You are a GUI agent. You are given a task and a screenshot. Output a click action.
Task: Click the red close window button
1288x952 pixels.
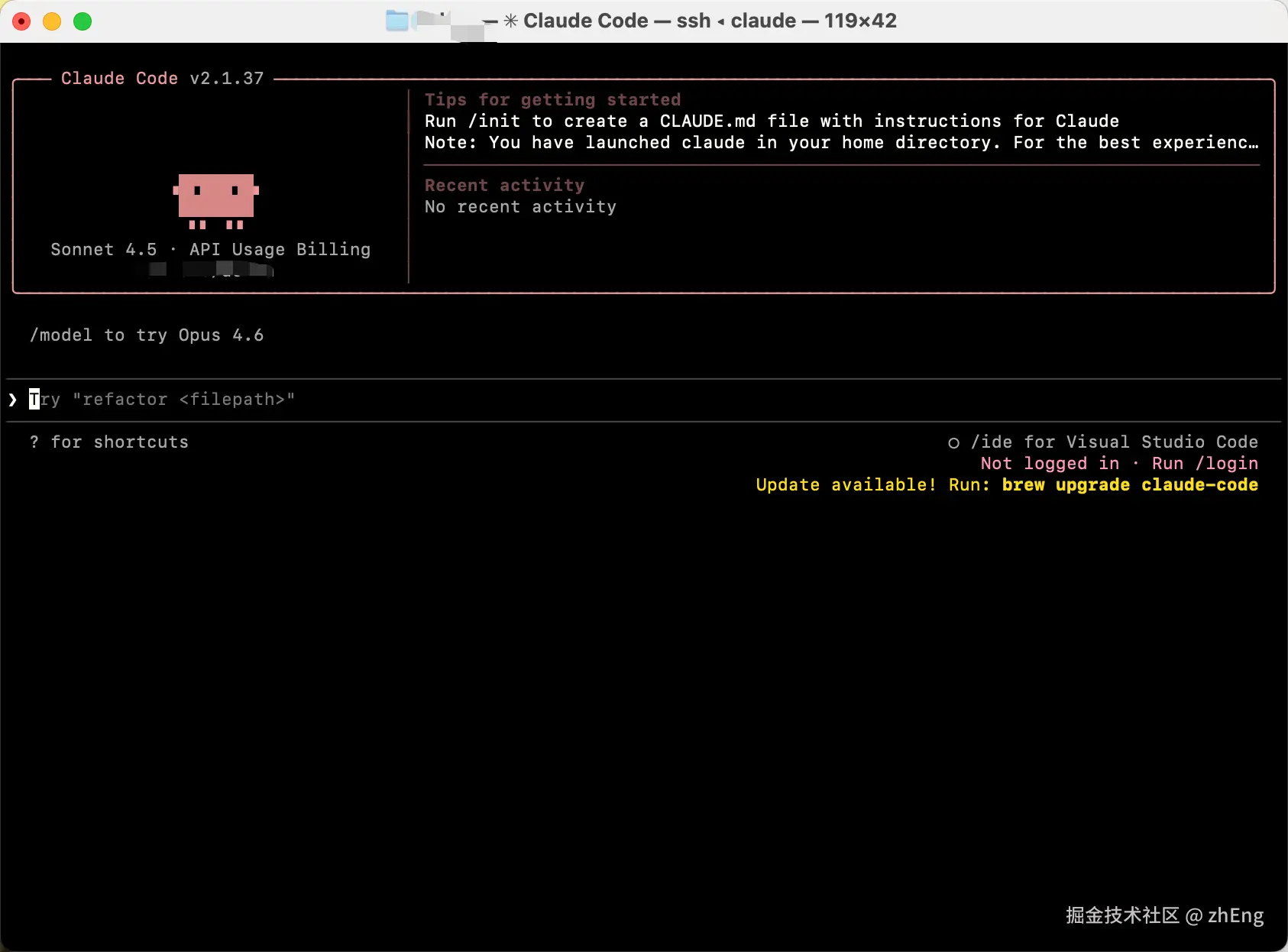21,21
